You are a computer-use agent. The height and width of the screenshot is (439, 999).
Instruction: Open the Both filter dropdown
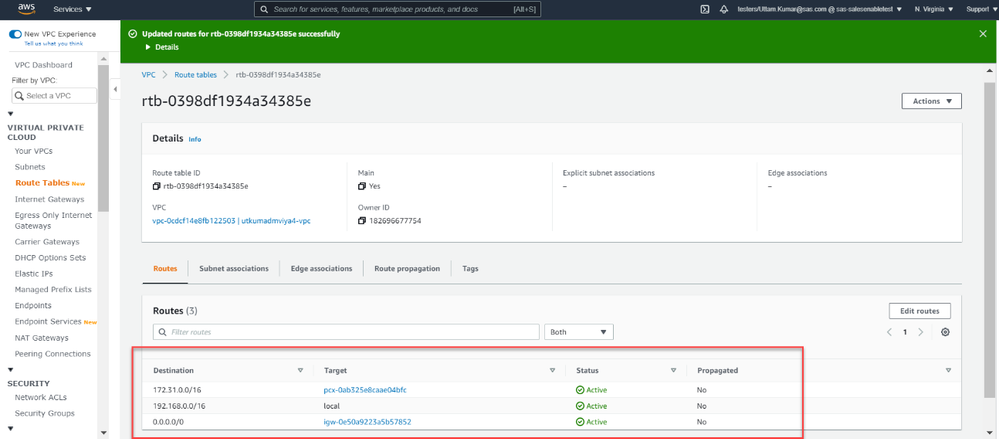(x=578, y=332)
